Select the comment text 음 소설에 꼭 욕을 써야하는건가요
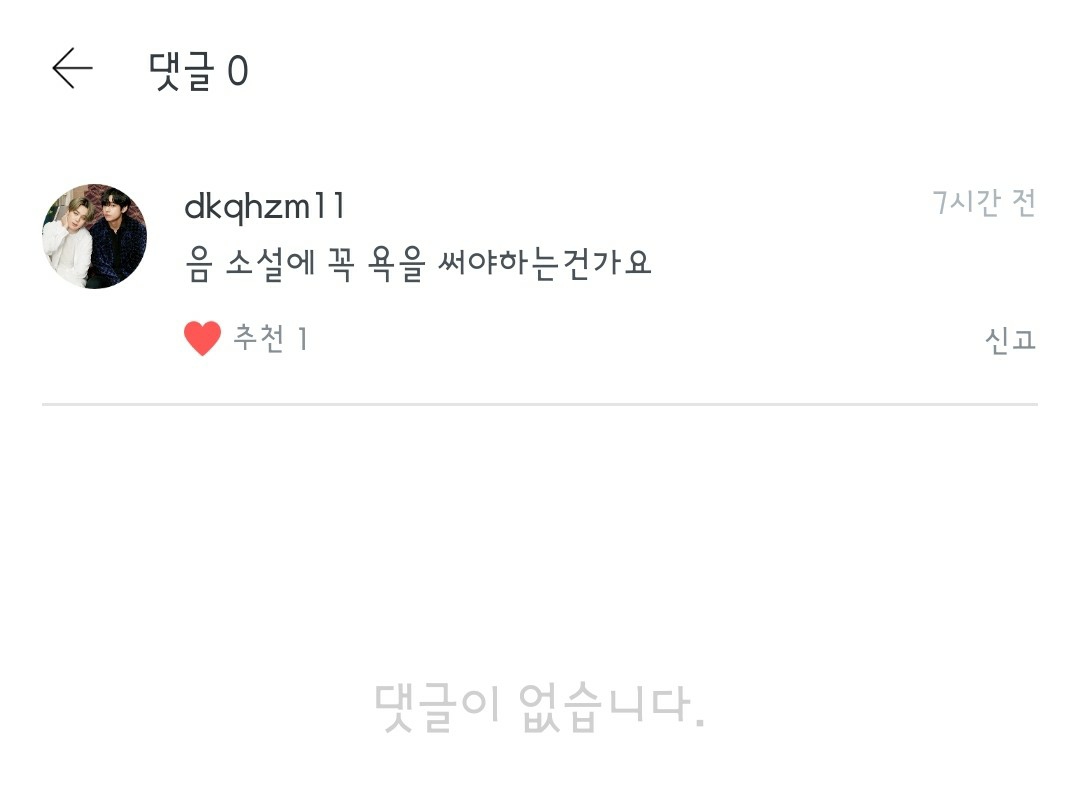 (x=418, y=264)
